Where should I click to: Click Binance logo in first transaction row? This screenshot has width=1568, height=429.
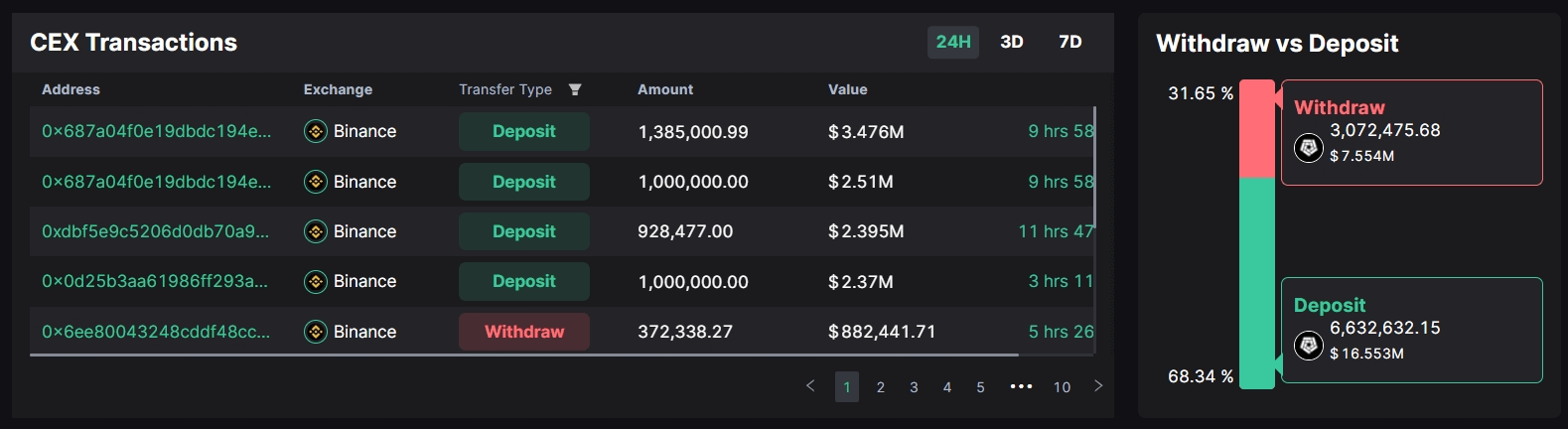point(316,131)
